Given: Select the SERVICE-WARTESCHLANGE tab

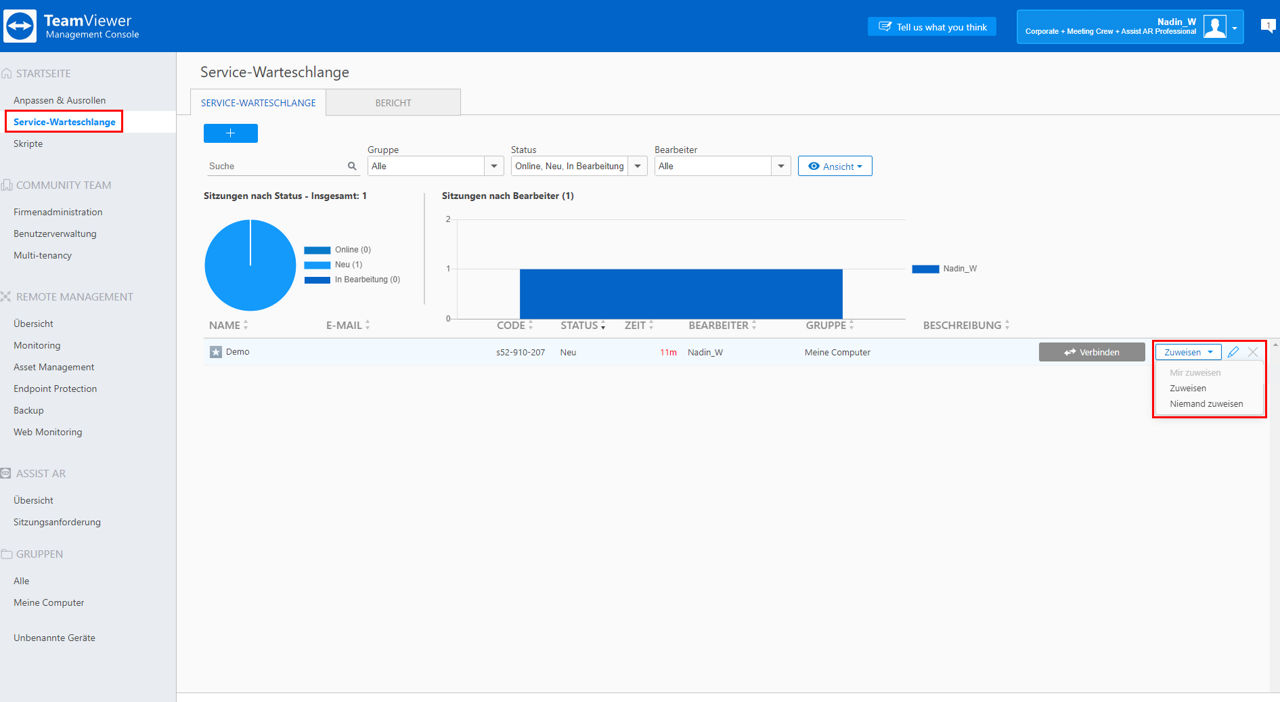Looking at the screenshot, I should (258, 102).
